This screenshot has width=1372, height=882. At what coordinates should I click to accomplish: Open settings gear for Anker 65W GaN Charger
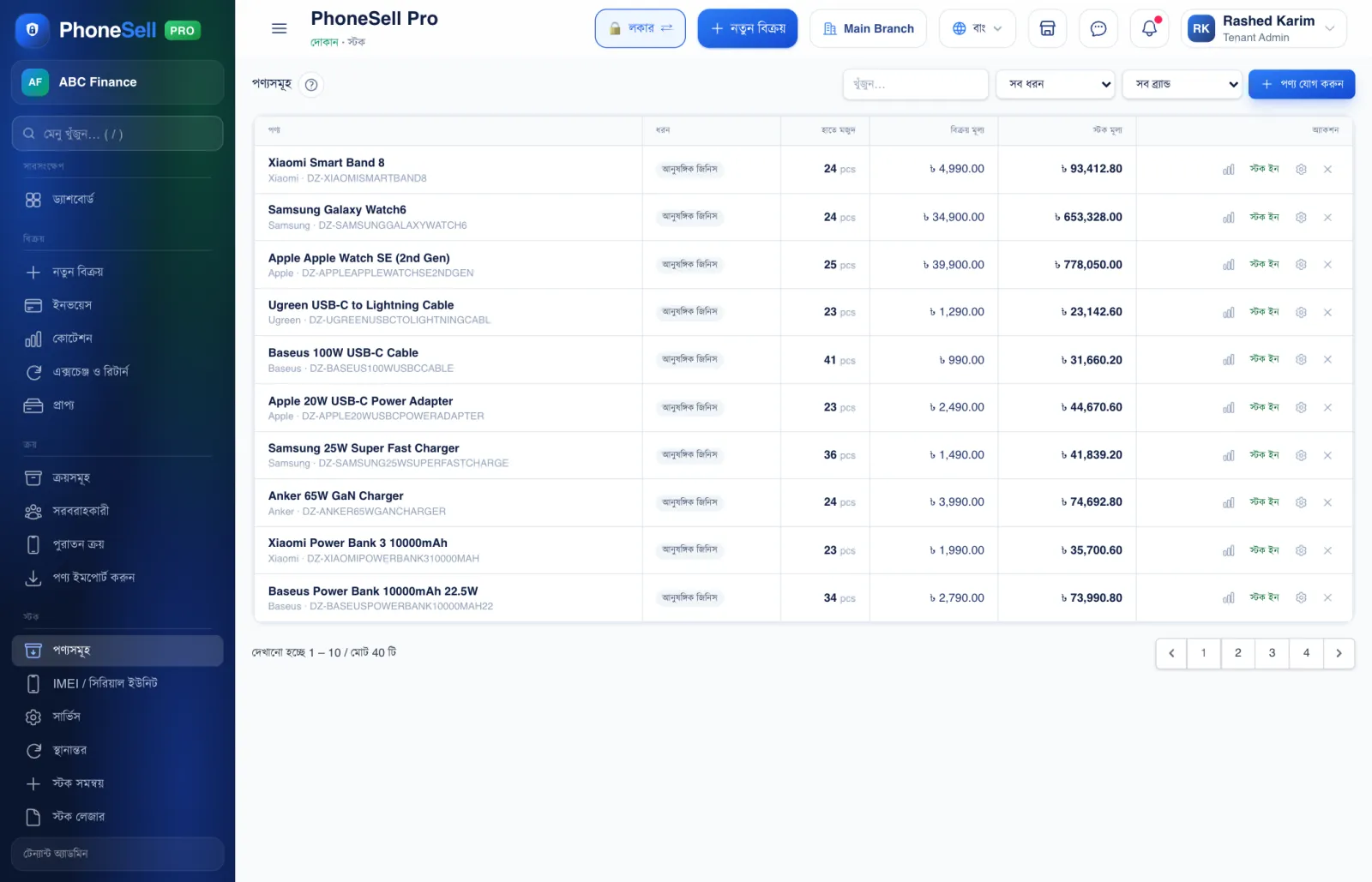pos(1301,503)
